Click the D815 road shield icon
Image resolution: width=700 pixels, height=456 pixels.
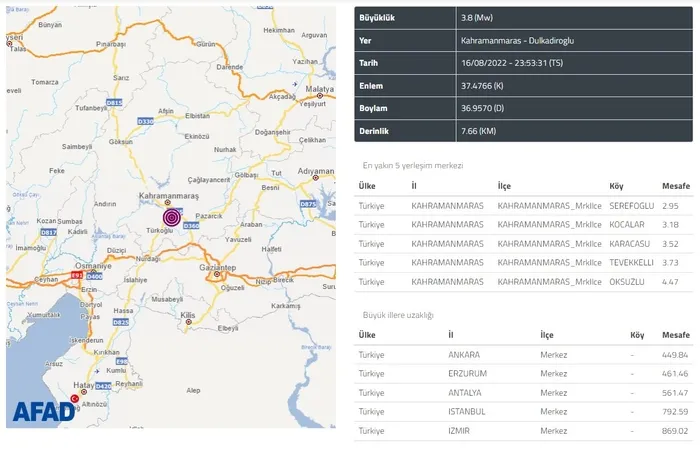pos(114,103)
